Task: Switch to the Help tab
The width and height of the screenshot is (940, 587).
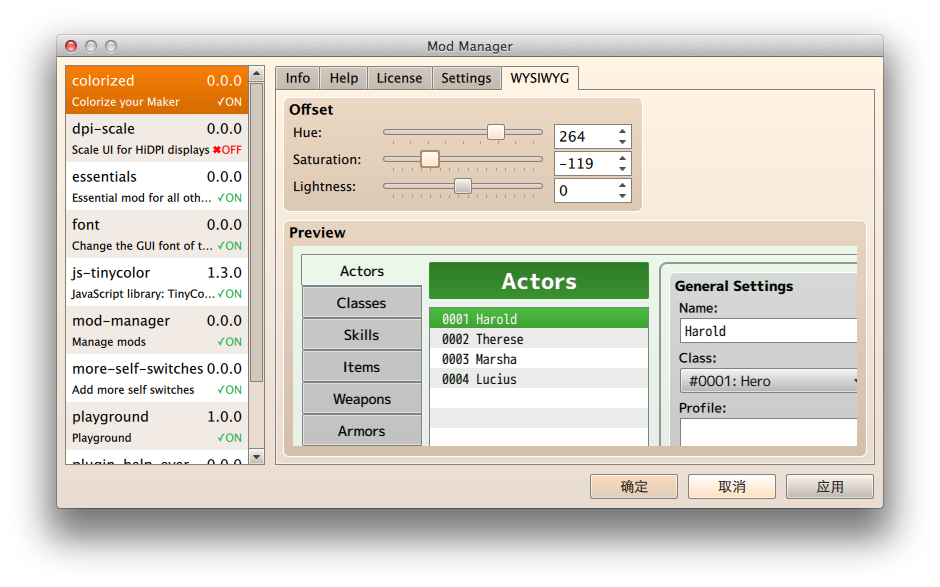Action: 344,78
